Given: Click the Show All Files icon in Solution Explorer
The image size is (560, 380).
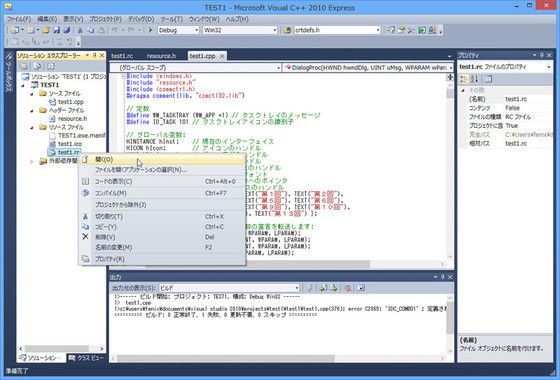Looking at the screenshot, I should tap(37, 66).
